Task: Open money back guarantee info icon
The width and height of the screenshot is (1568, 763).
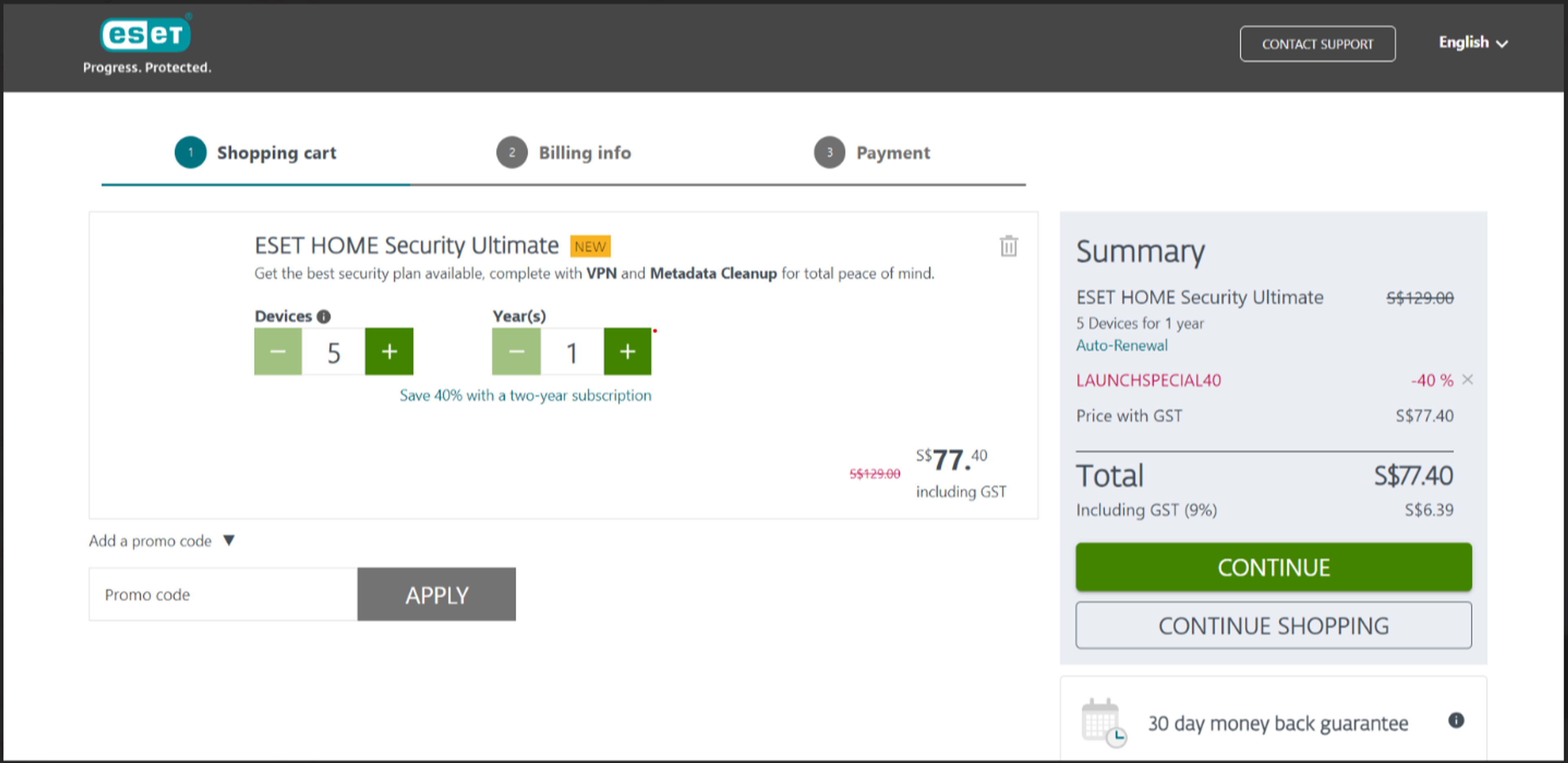Action: (1456, 721)
